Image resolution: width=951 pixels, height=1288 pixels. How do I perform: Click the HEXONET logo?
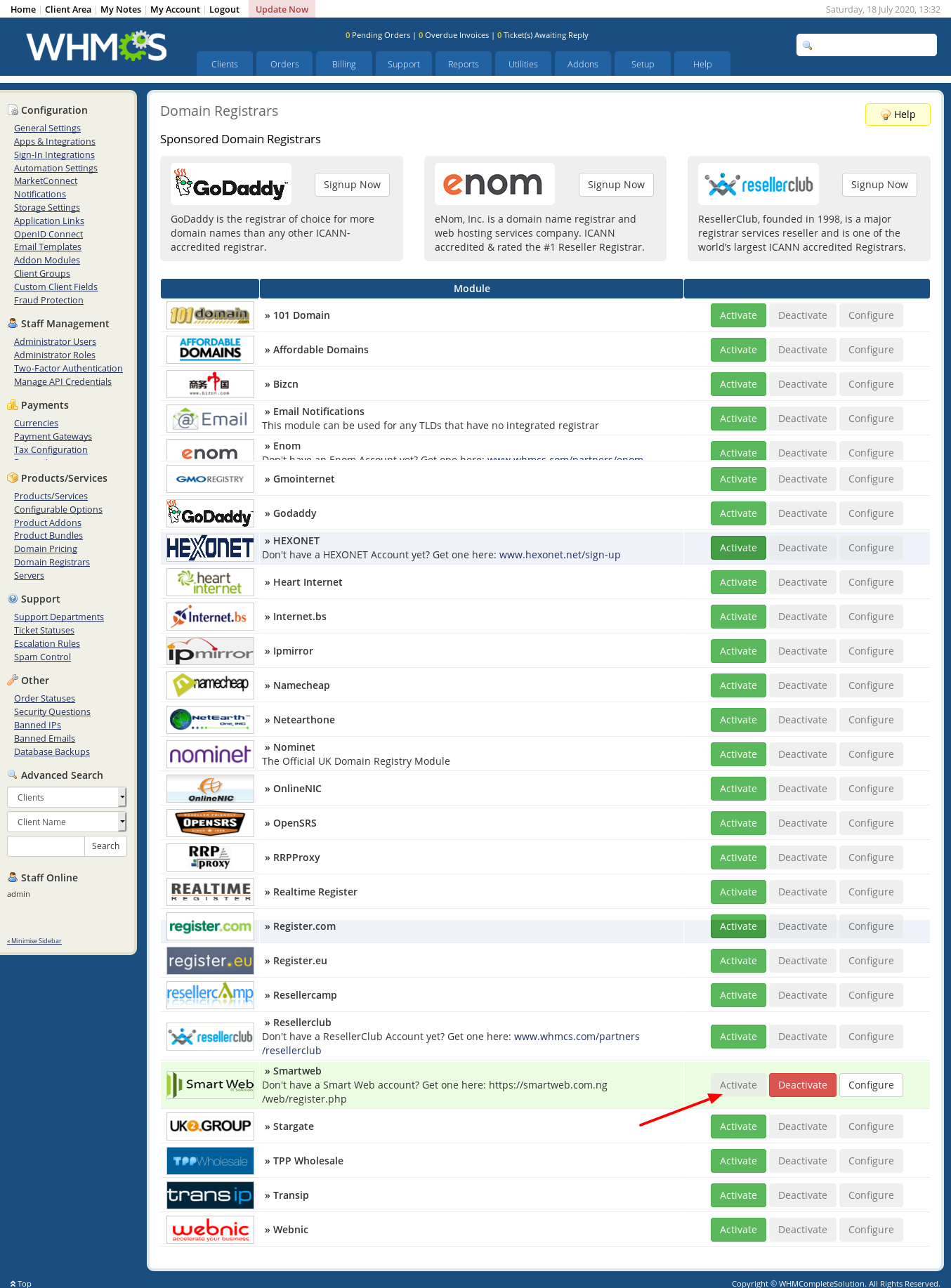(210, 548)
